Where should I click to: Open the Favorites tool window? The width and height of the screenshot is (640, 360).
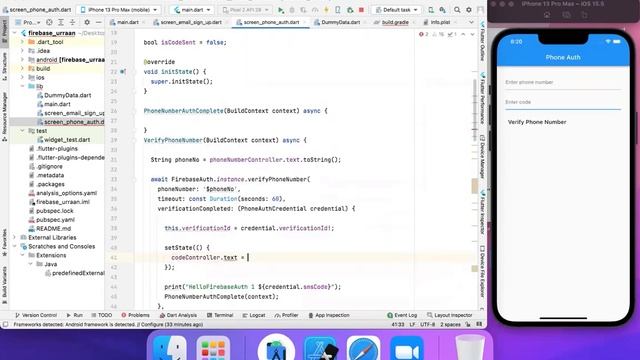[x=4, y=242]
